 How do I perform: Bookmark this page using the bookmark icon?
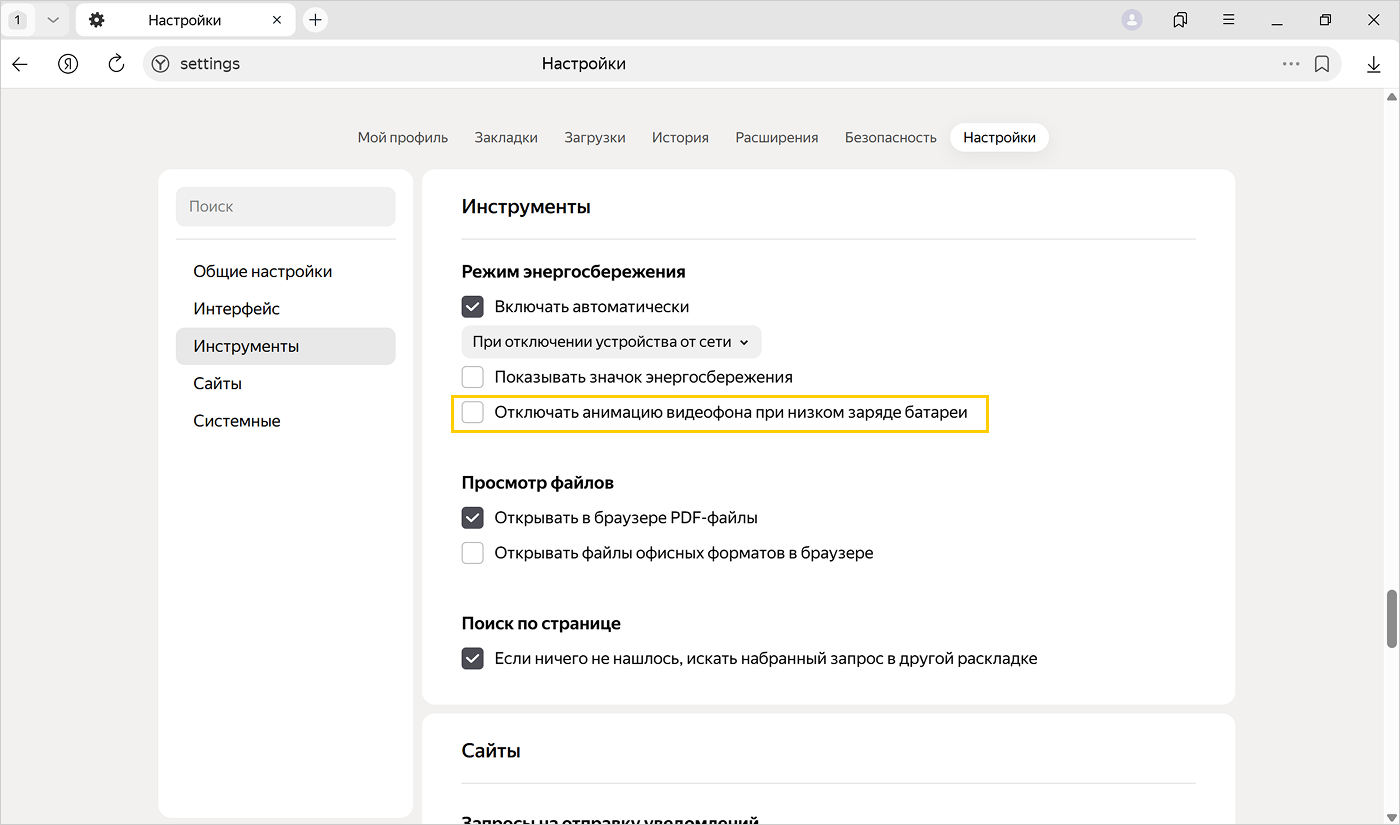(1322, 64)
